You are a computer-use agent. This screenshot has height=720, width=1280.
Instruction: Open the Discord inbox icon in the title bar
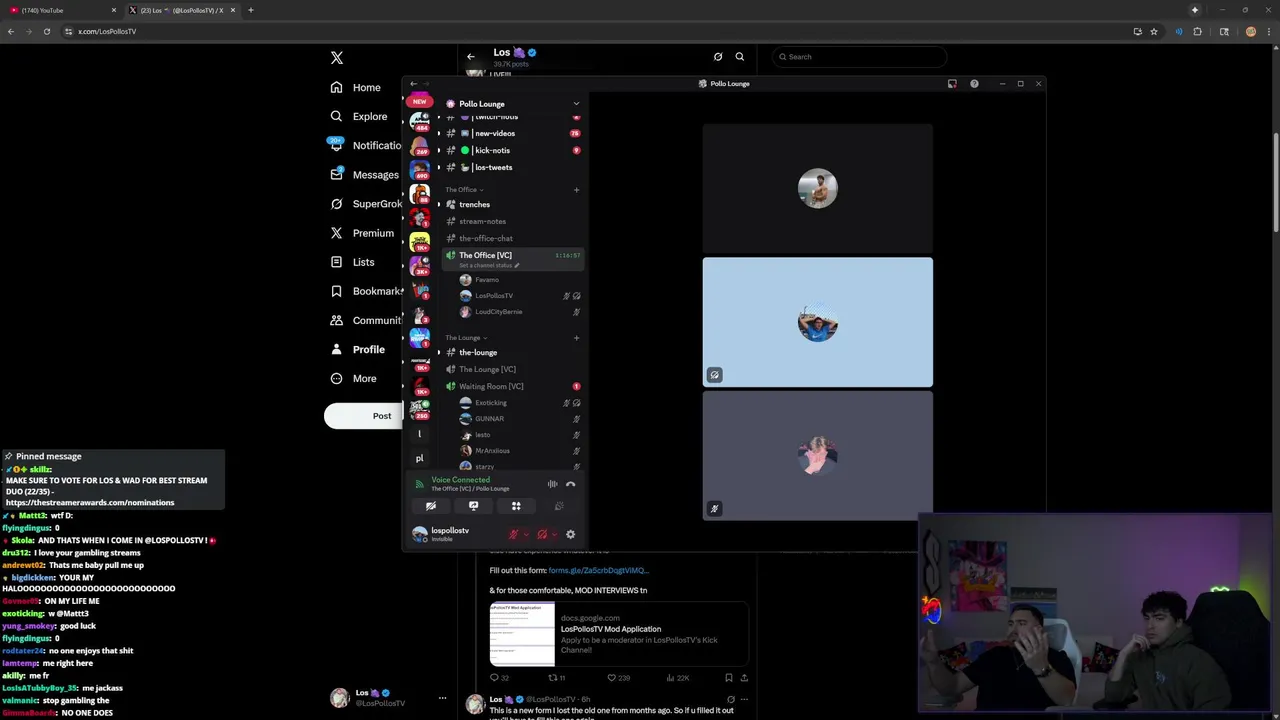click(x=952, y=84)
